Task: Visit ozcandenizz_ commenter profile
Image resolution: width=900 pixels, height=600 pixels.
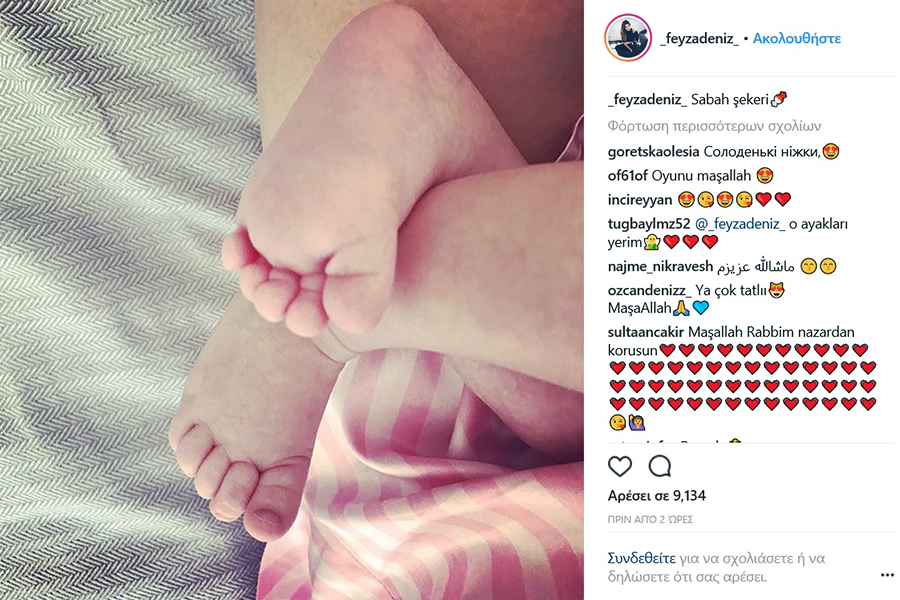Action: pyautogui.click(x=650, y=291)
